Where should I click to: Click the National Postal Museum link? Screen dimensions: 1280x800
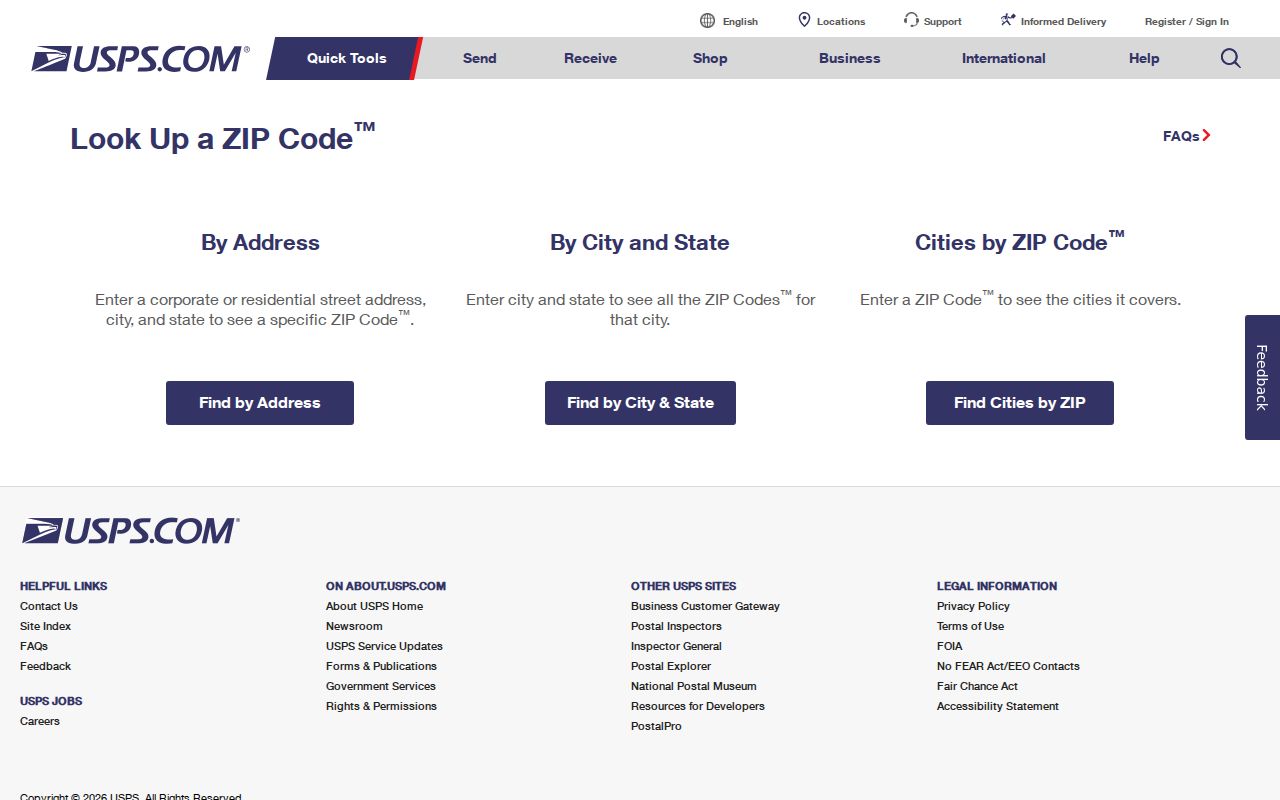694,686
